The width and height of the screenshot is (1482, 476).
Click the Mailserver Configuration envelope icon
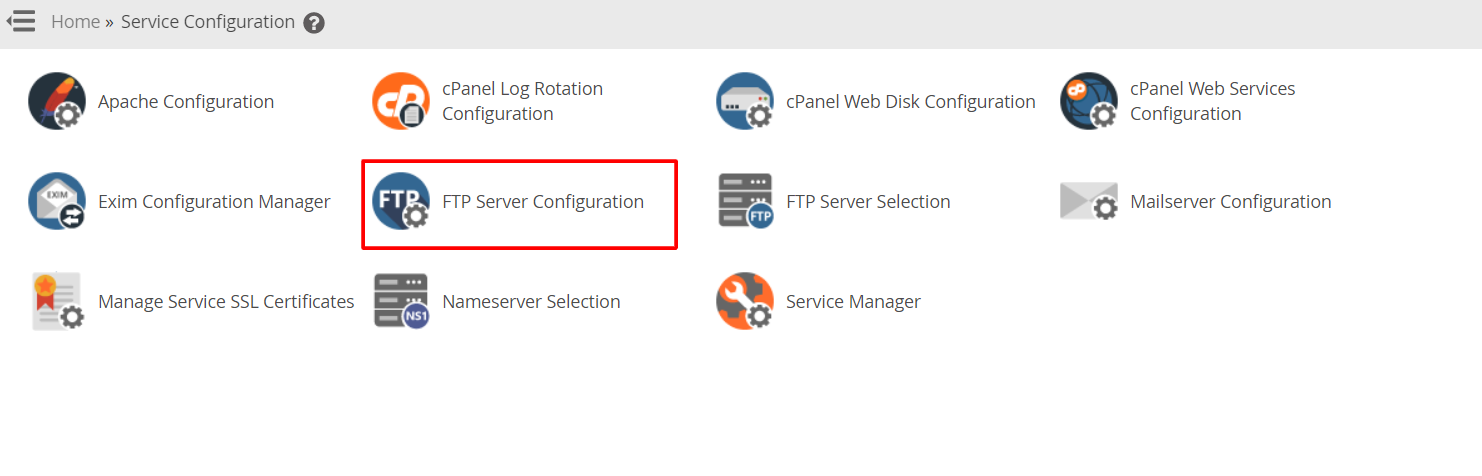(x=1089, y=201)
